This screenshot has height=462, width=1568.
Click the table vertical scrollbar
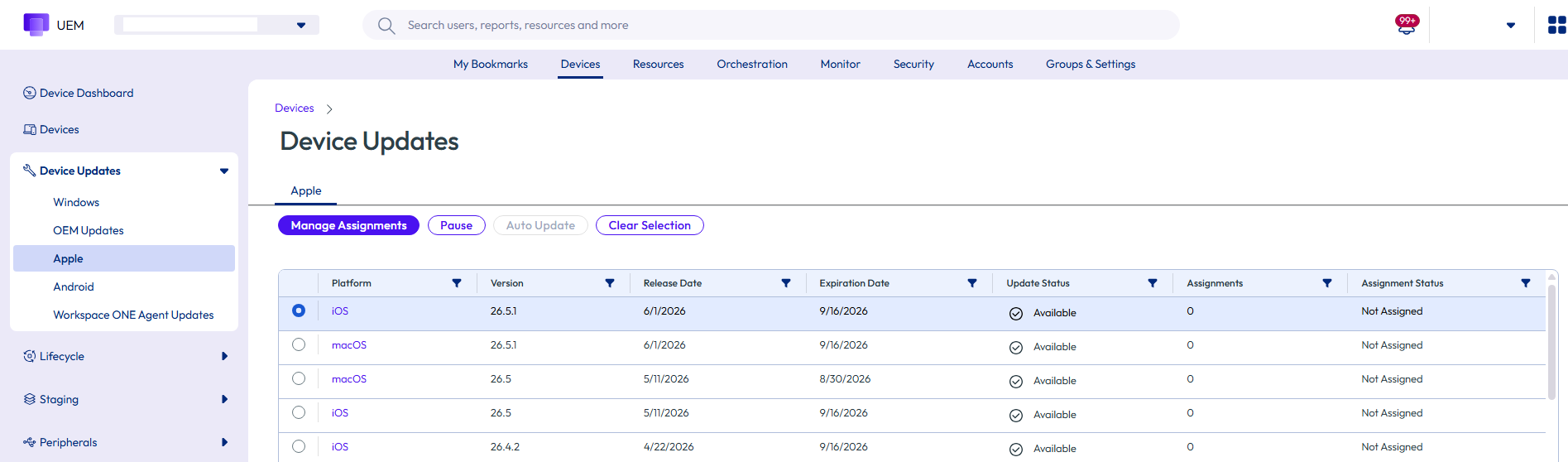1551,341
